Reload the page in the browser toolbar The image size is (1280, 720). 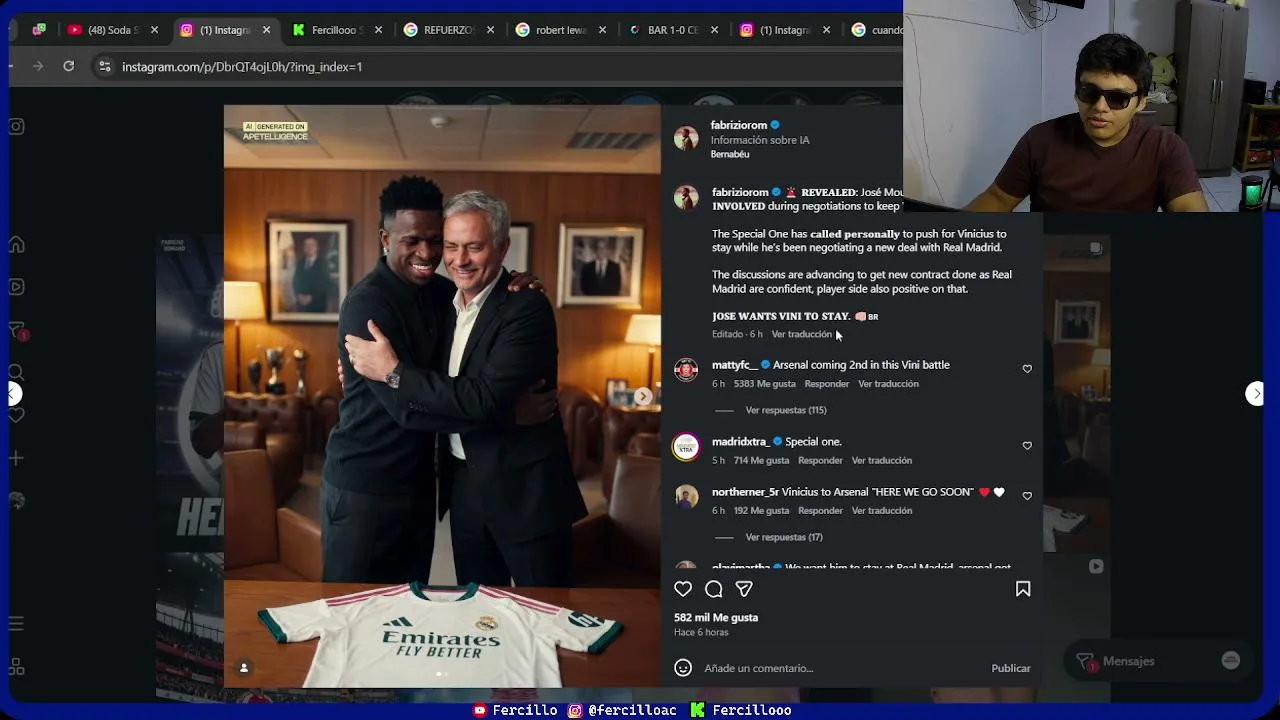[x=68, y=66]
